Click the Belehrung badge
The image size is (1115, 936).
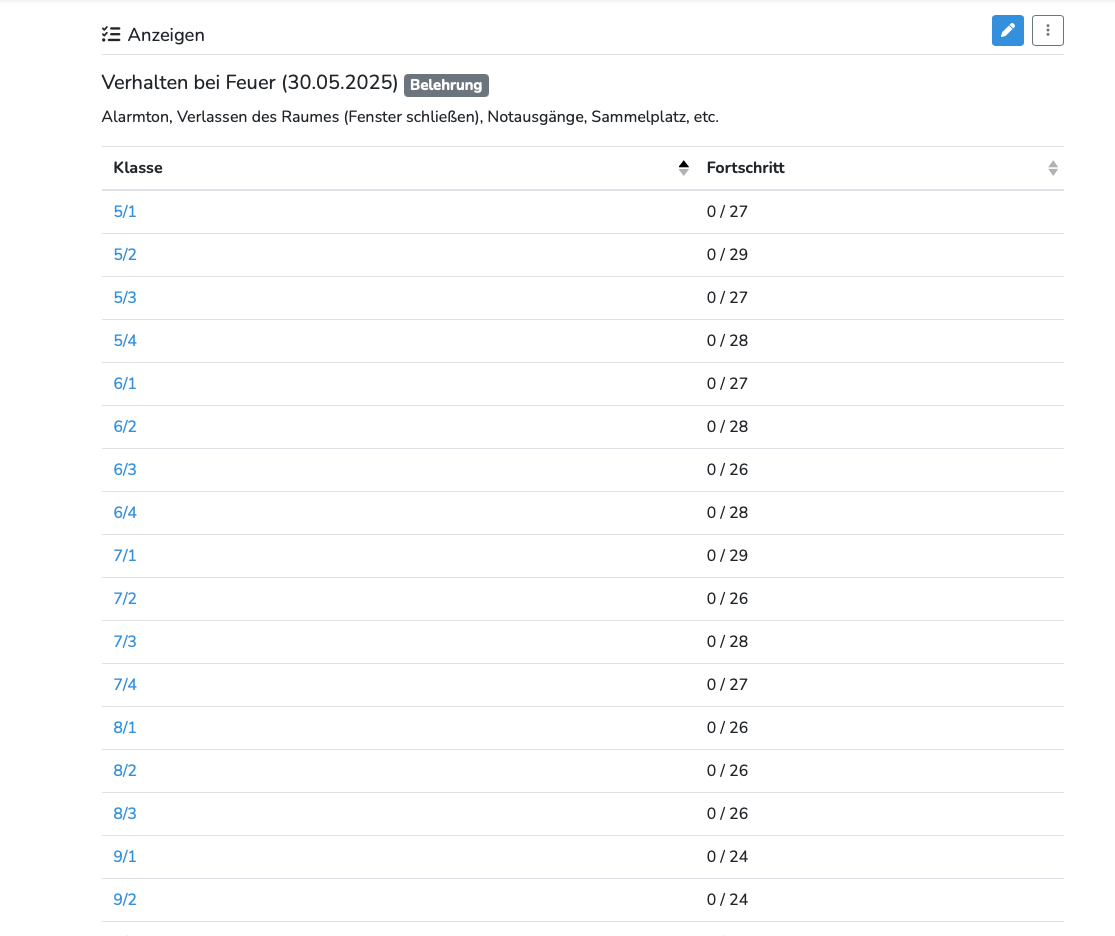(x=446, y=85)
